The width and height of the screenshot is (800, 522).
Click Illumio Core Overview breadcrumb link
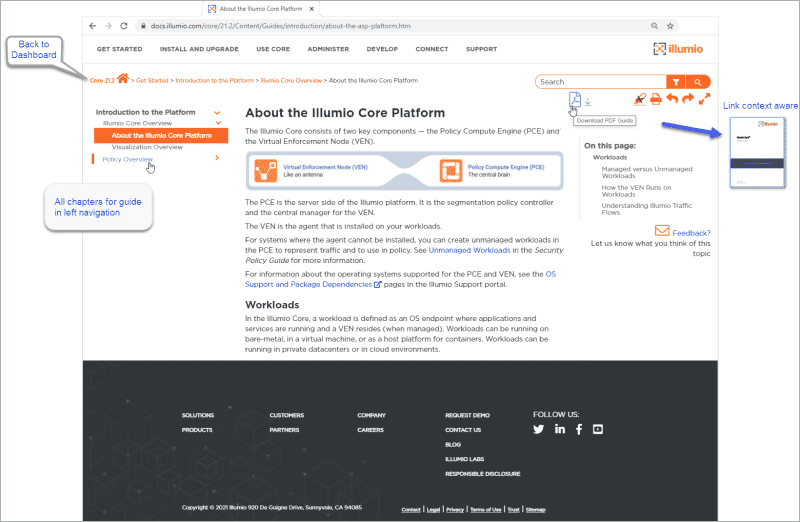(291, 81)
